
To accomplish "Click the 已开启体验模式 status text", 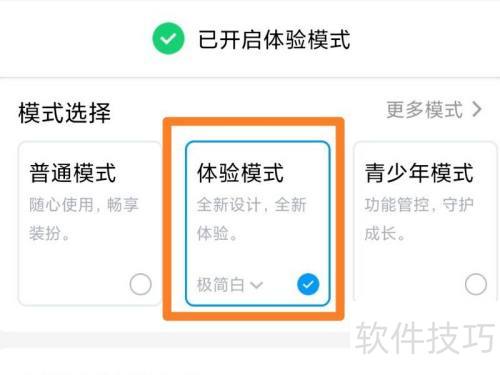I will pos(274,39).
